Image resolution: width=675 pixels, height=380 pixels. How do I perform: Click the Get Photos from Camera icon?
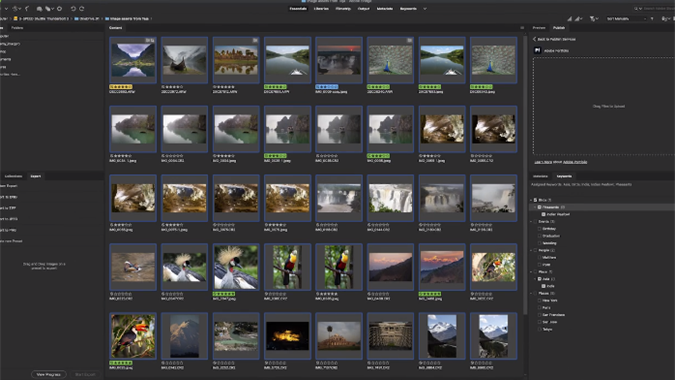click(39, 9)
